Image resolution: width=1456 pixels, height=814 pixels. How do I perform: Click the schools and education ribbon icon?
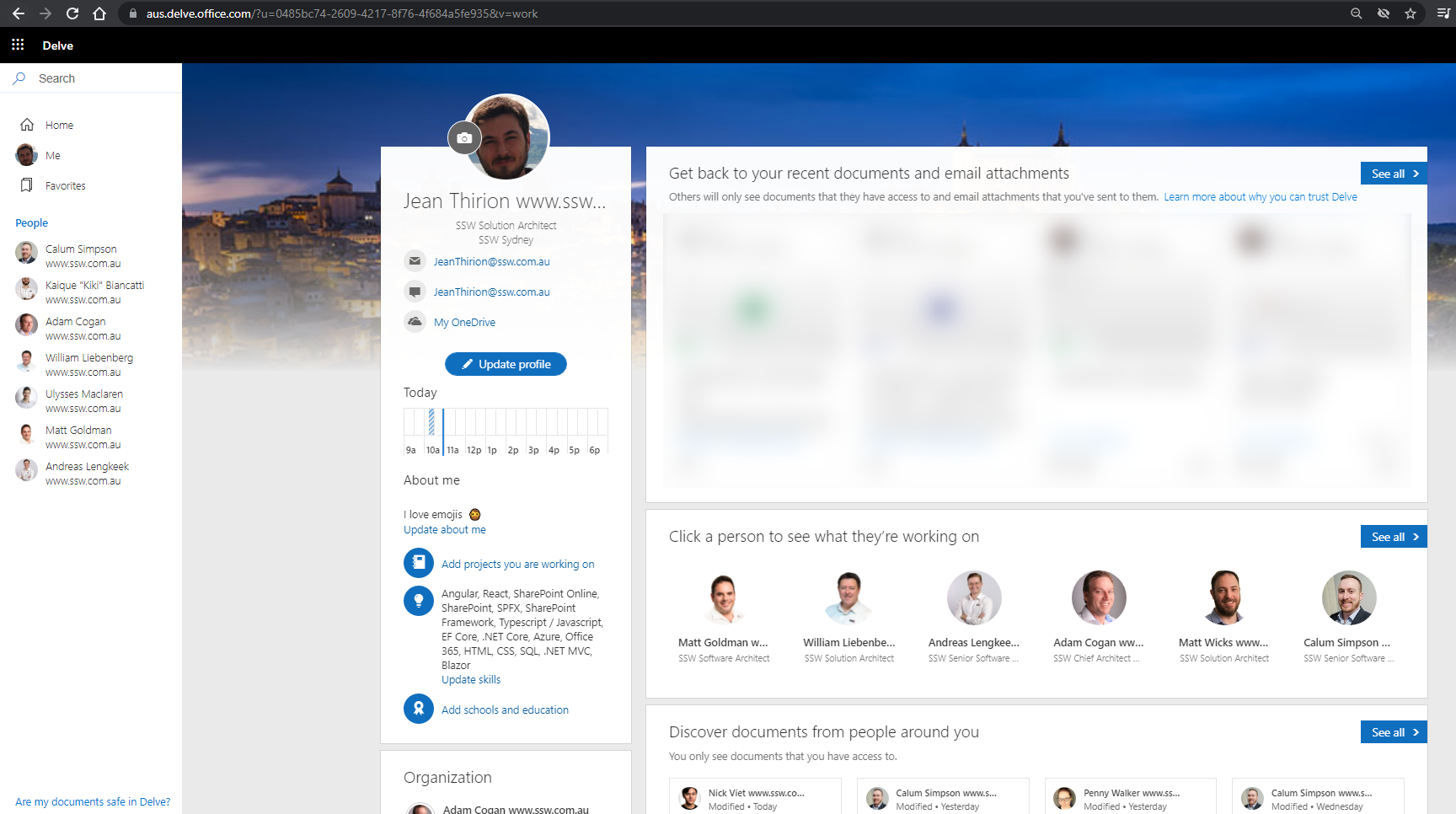tap(419, 710)
